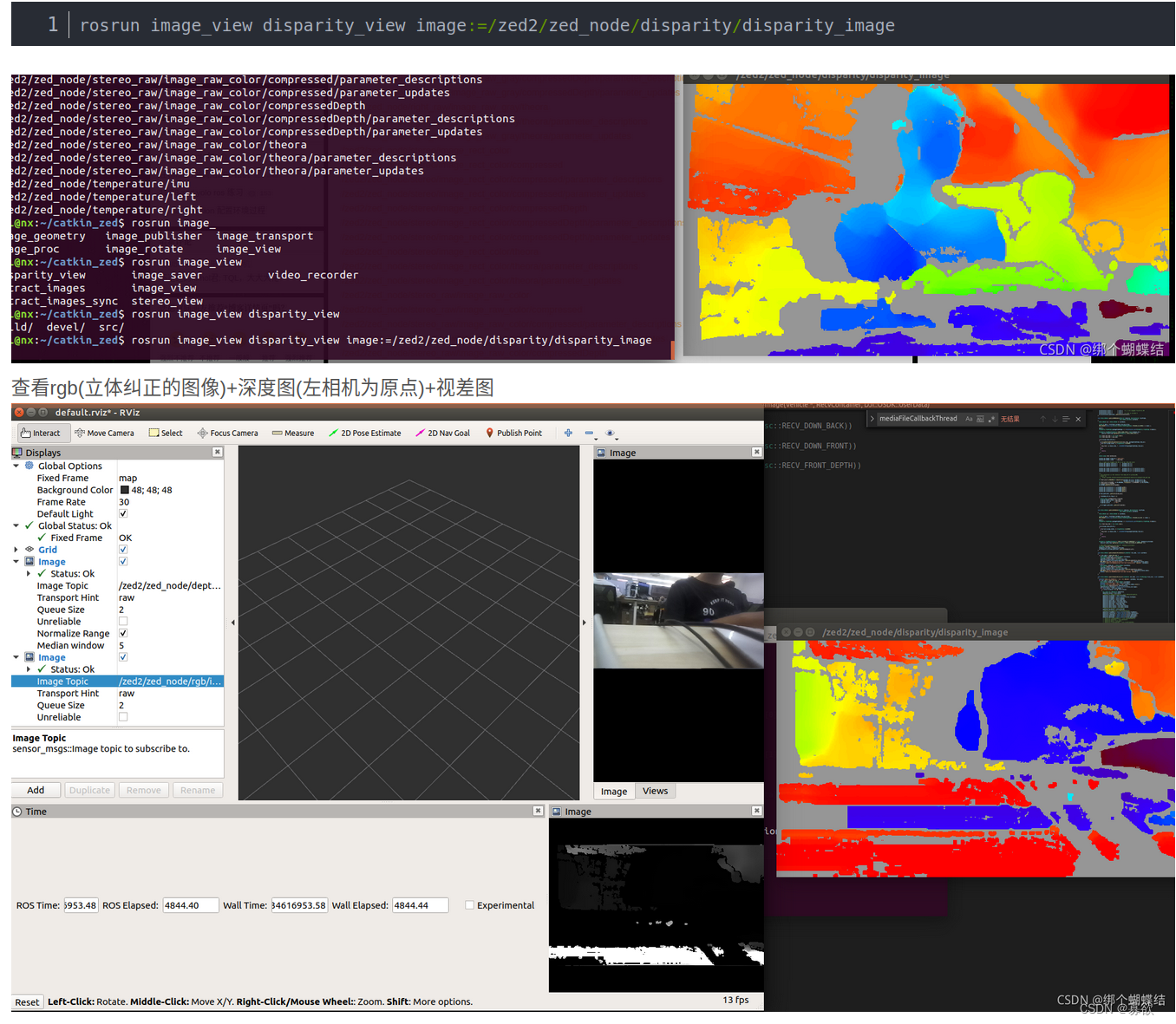
Task: Uncheck Normalize Range for the Image display
Action: pyautogui.click(x=123, y=633)
